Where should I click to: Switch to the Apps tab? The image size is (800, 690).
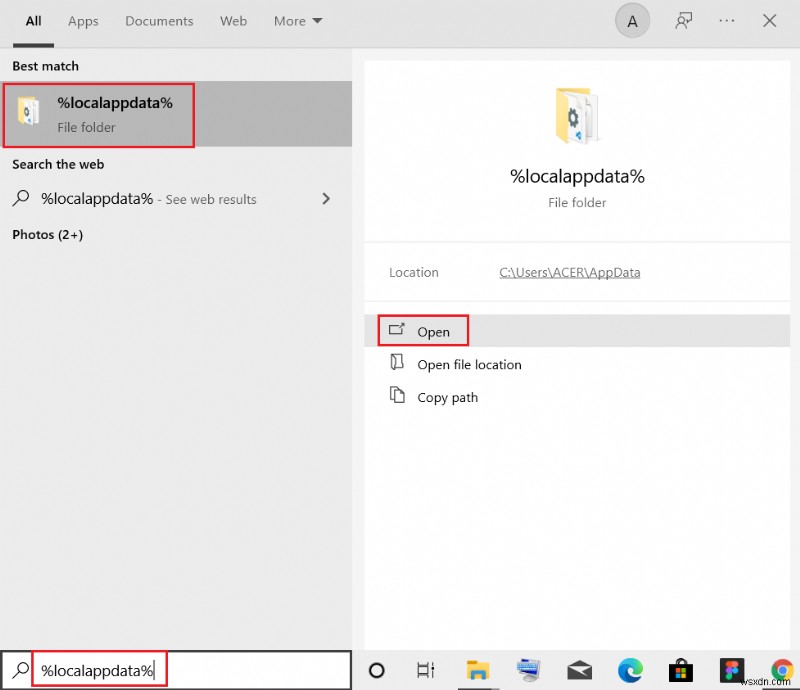point(83,21)
